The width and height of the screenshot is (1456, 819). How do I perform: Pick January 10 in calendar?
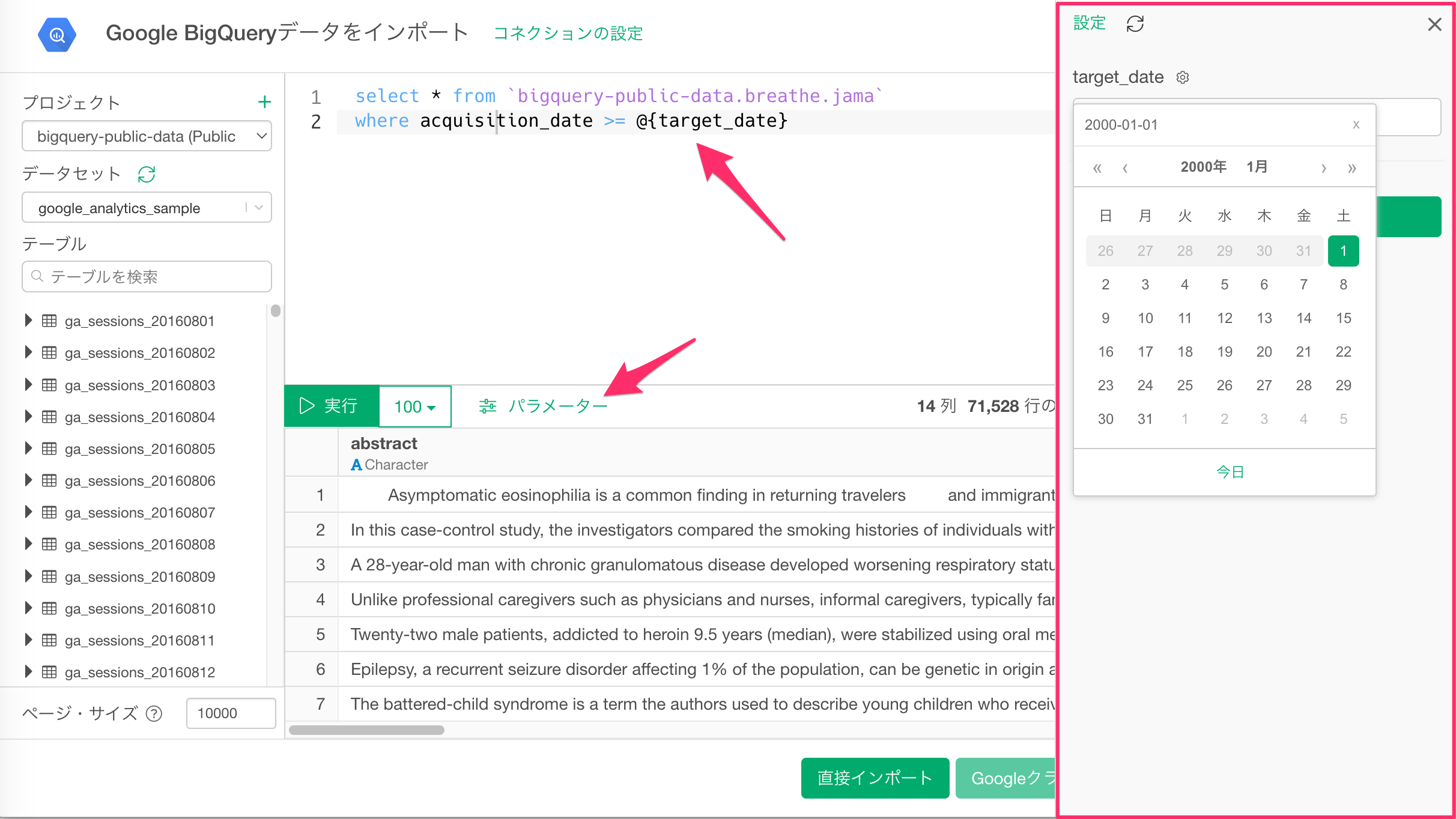pyautogui.click(x=1145, y=318)
